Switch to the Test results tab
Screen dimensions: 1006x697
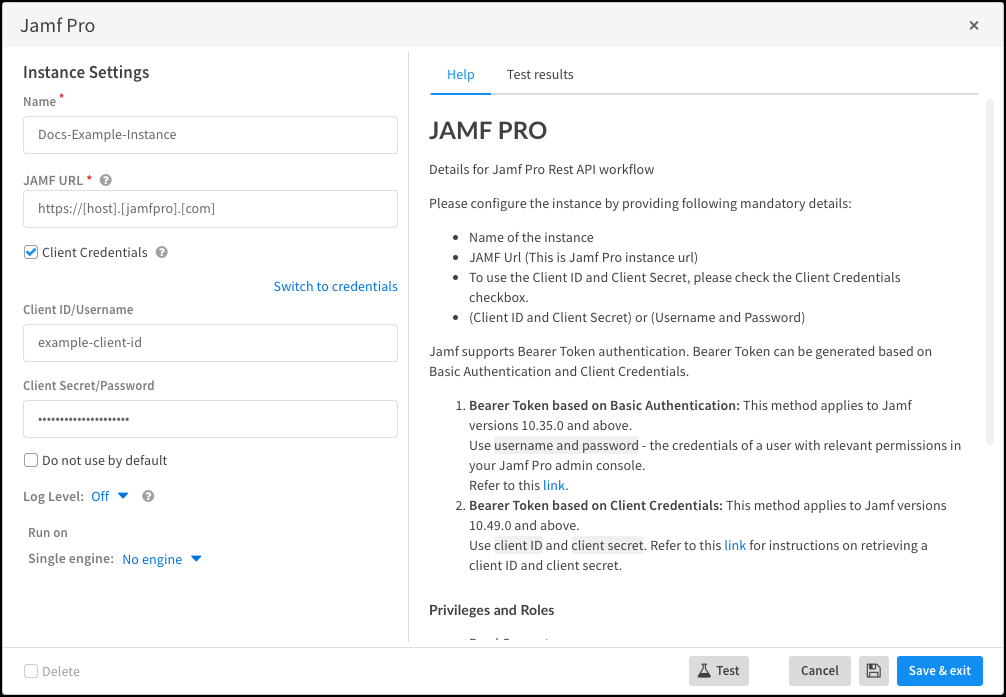click(x=540, y=75)
